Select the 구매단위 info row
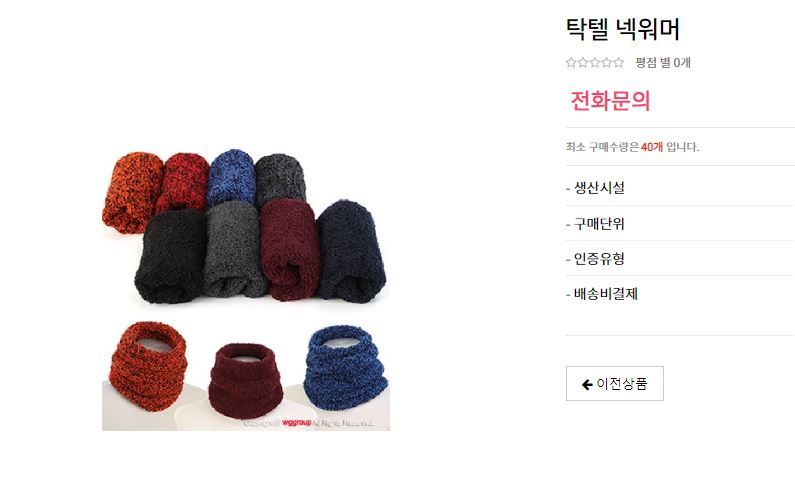The image size is (795, 481). pos(680,224)
